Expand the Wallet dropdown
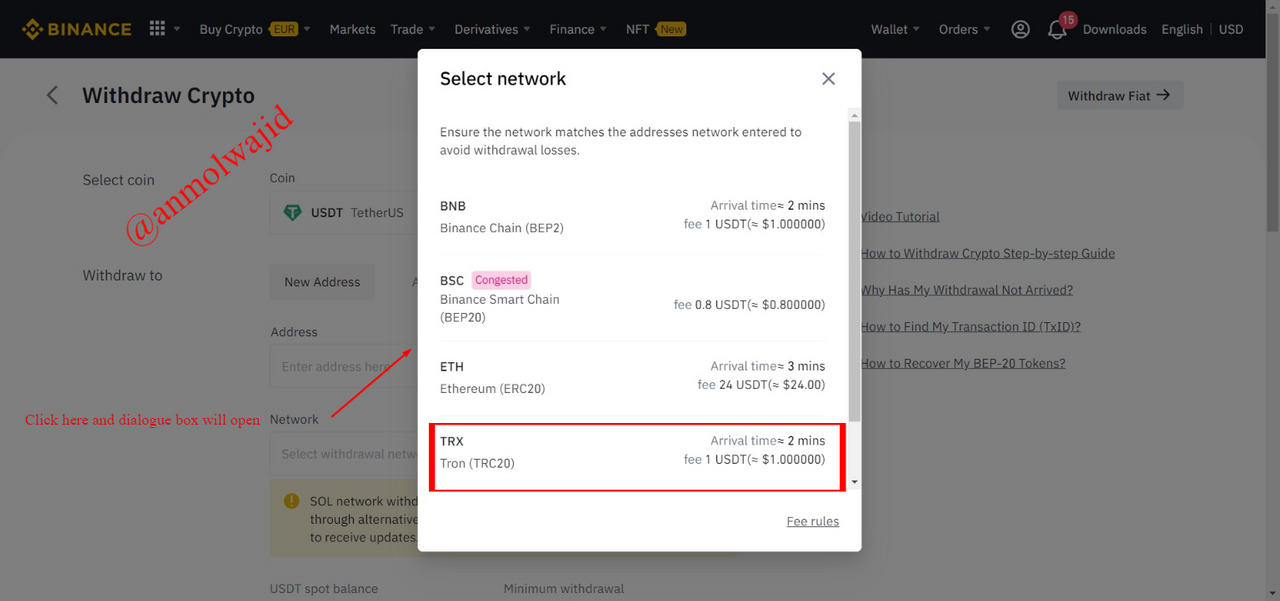The image size is (1280, 601). tap(895, 29)
